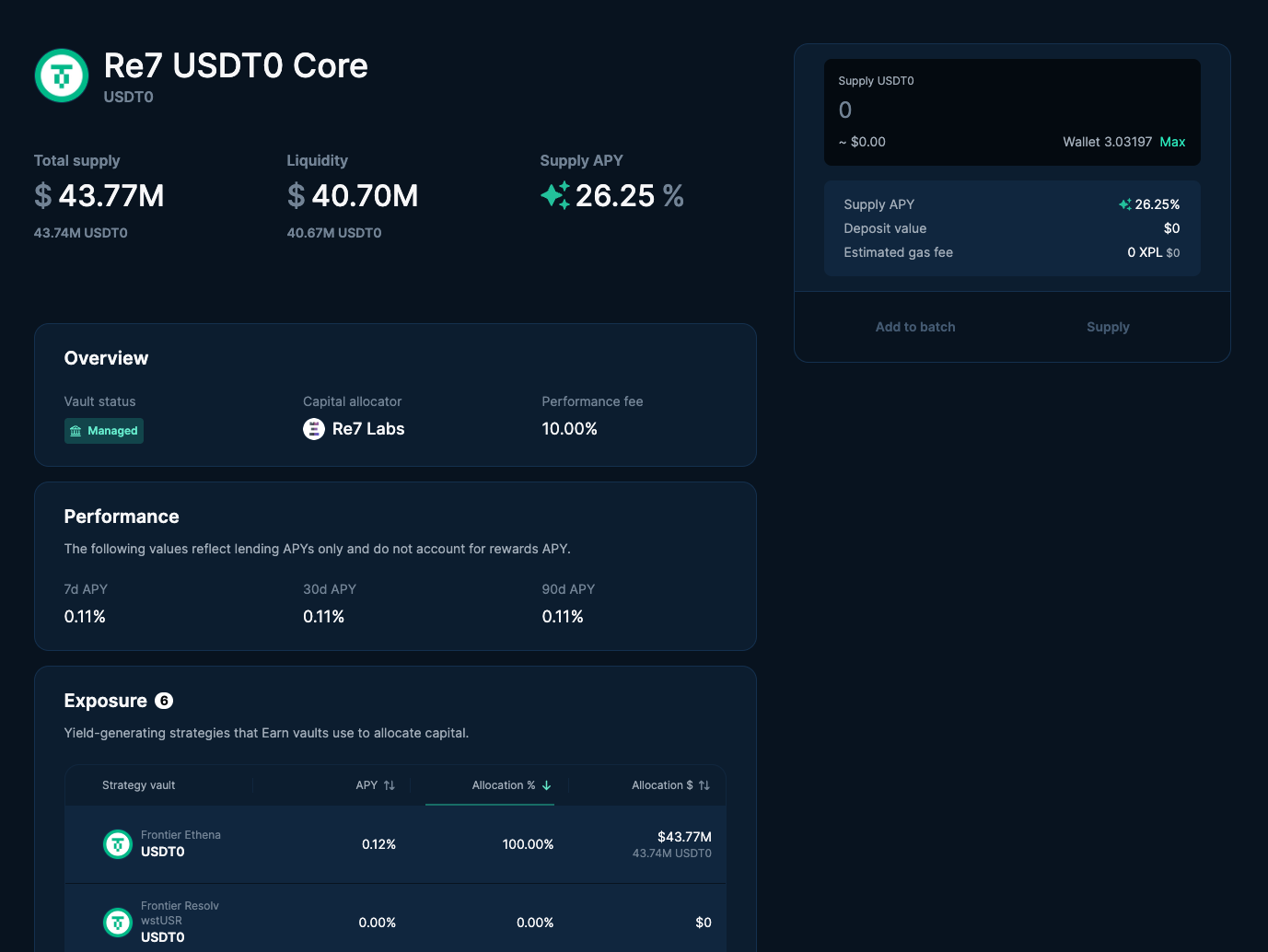1268x952 pixels.
Task: Click the Frontier Resolv wstUSR token icon
Action: [x=118, y=922]
